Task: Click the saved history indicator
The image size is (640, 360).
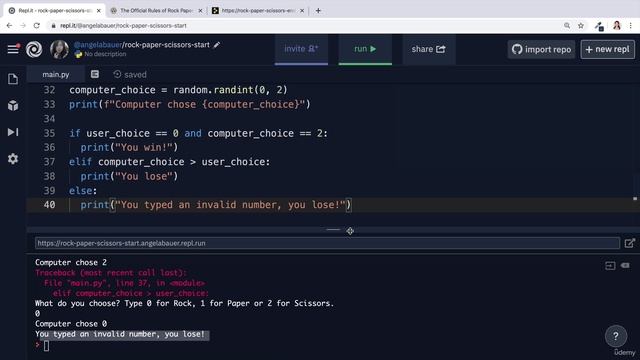Action: (x=130, y=74)
